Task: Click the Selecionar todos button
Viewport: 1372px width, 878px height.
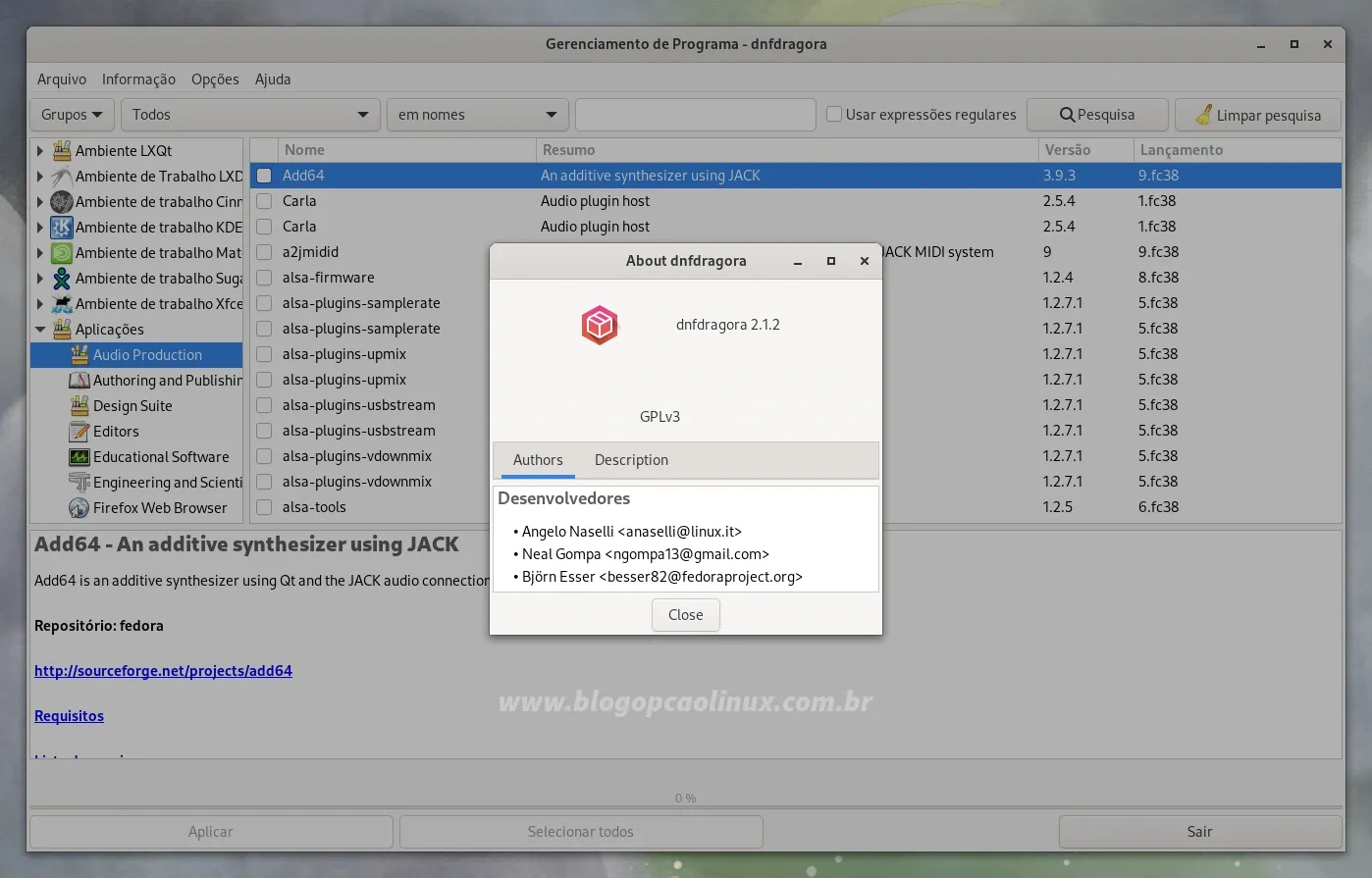Action: tap(581, 832)
